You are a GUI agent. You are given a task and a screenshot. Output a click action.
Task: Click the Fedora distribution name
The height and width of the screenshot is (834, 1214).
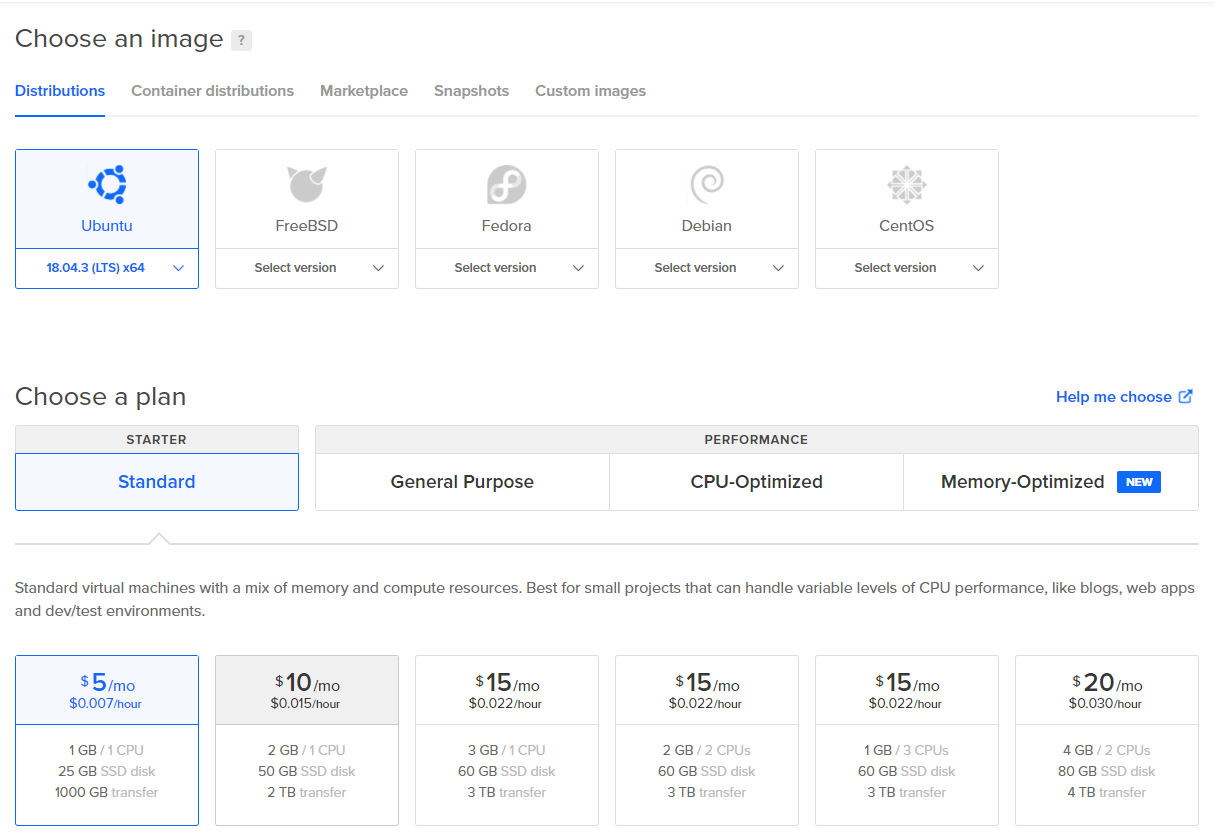507,226
